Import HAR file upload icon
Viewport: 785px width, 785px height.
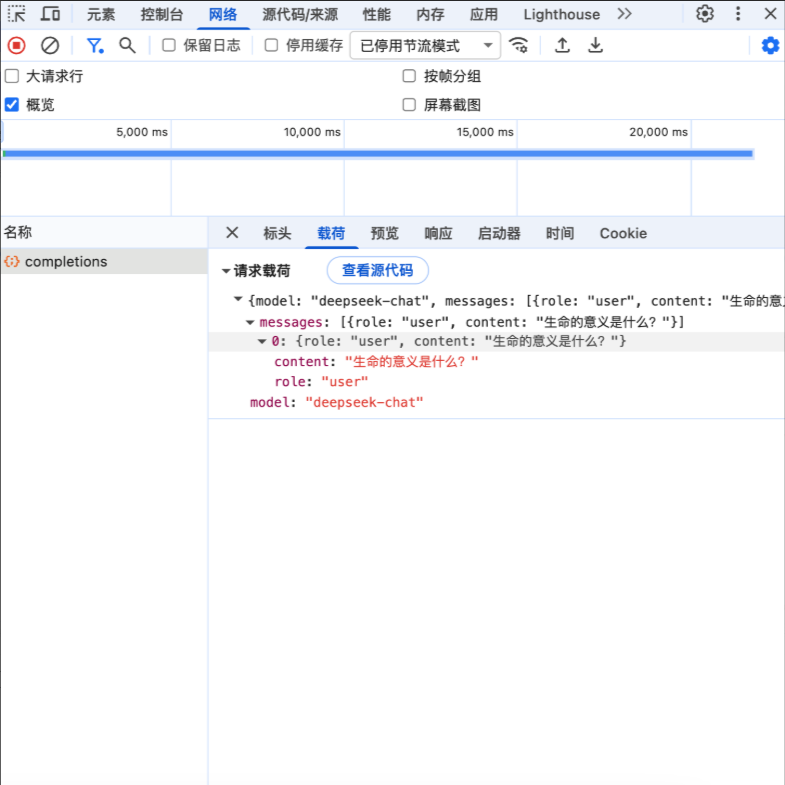click(562, 46)
